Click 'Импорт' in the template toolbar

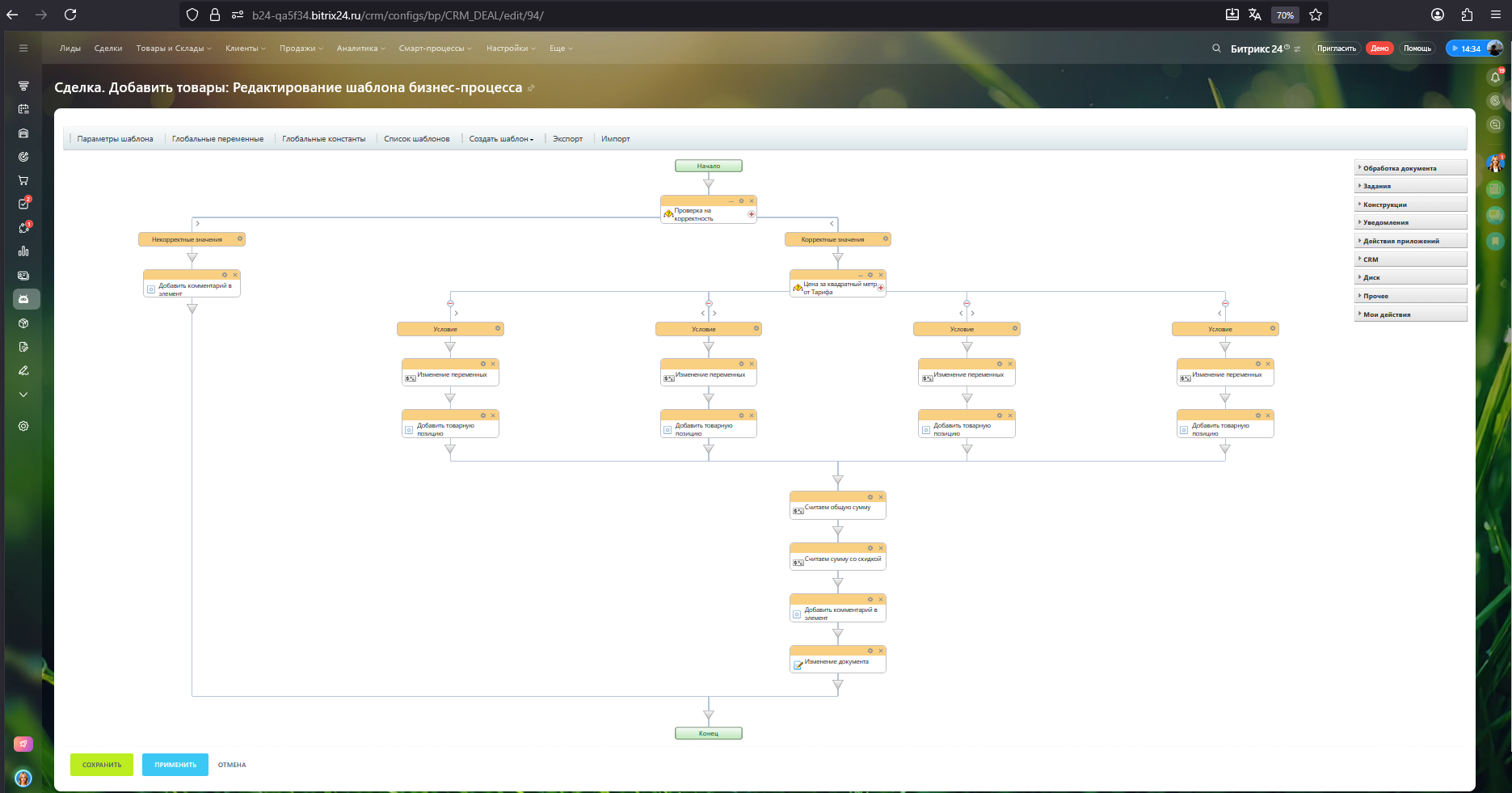616,139
